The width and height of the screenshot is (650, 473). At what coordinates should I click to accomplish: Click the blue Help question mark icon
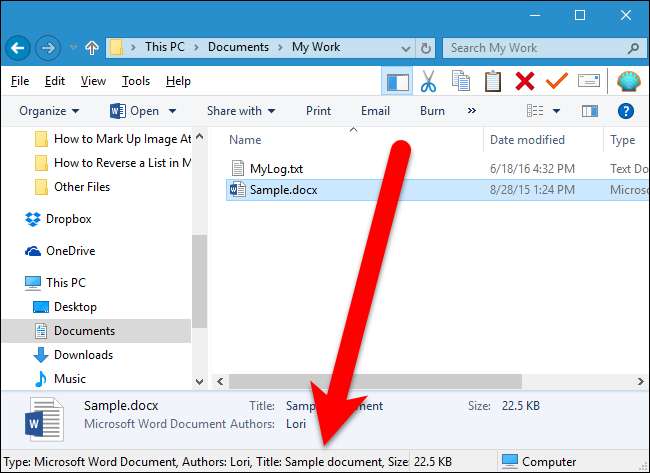coord(626,111)
